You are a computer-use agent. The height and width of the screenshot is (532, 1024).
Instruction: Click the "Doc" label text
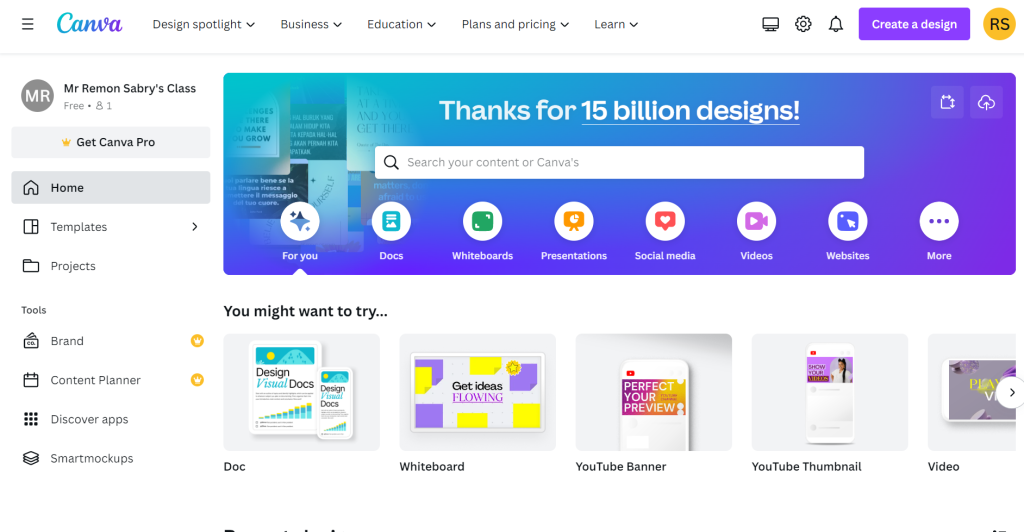click(x=234, y=467)
